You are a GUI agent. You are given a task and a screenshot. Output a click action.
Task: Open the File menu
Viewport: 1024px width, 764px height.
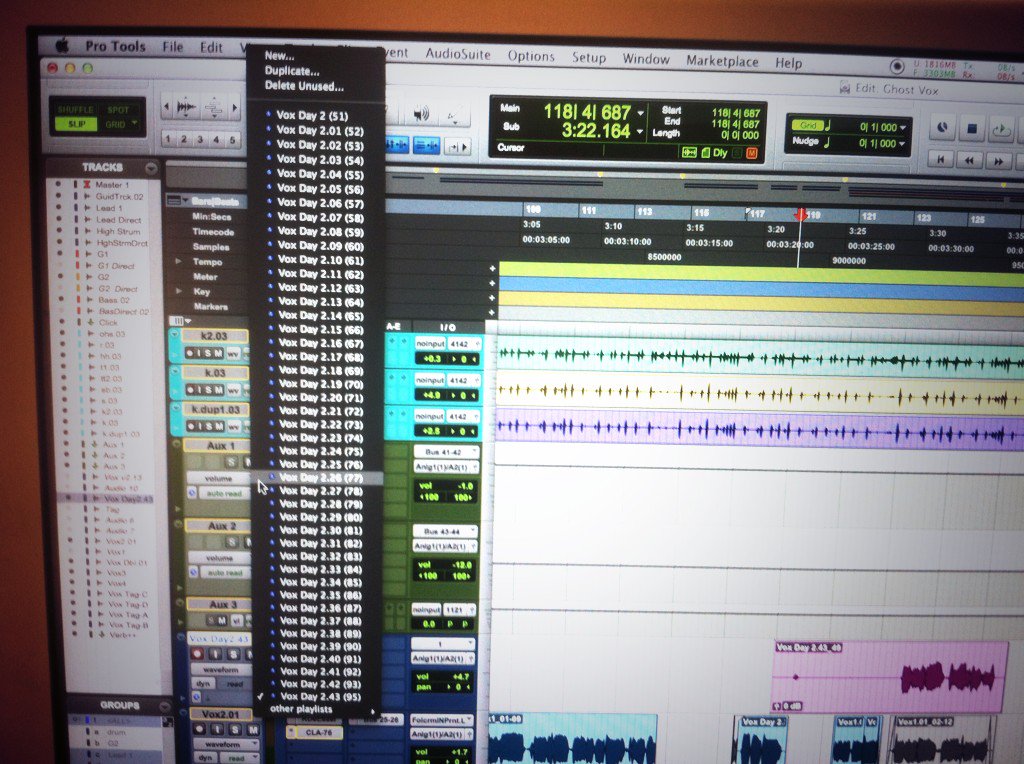point(172,47)
